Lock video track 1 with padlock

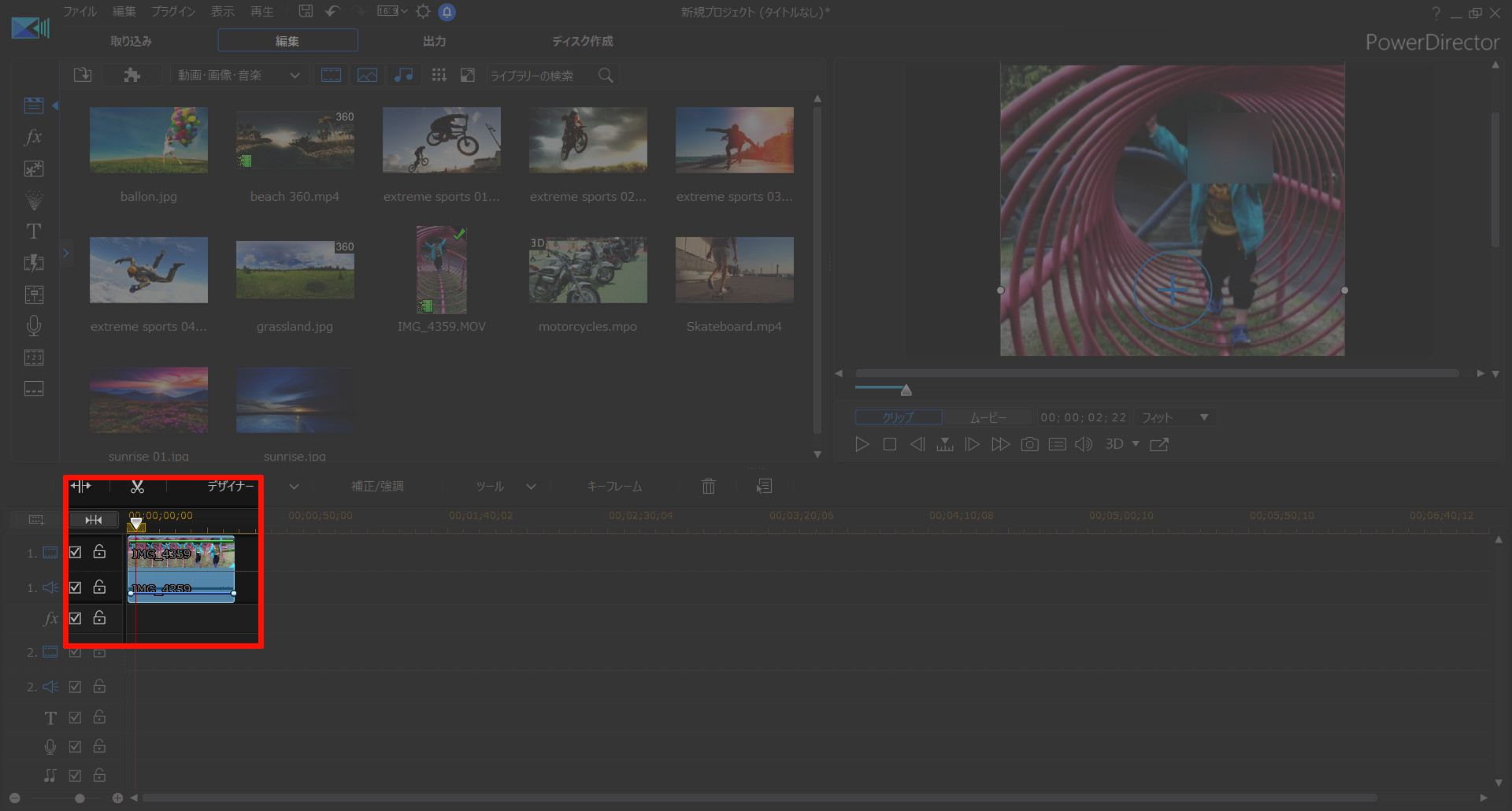pos(99,551)
